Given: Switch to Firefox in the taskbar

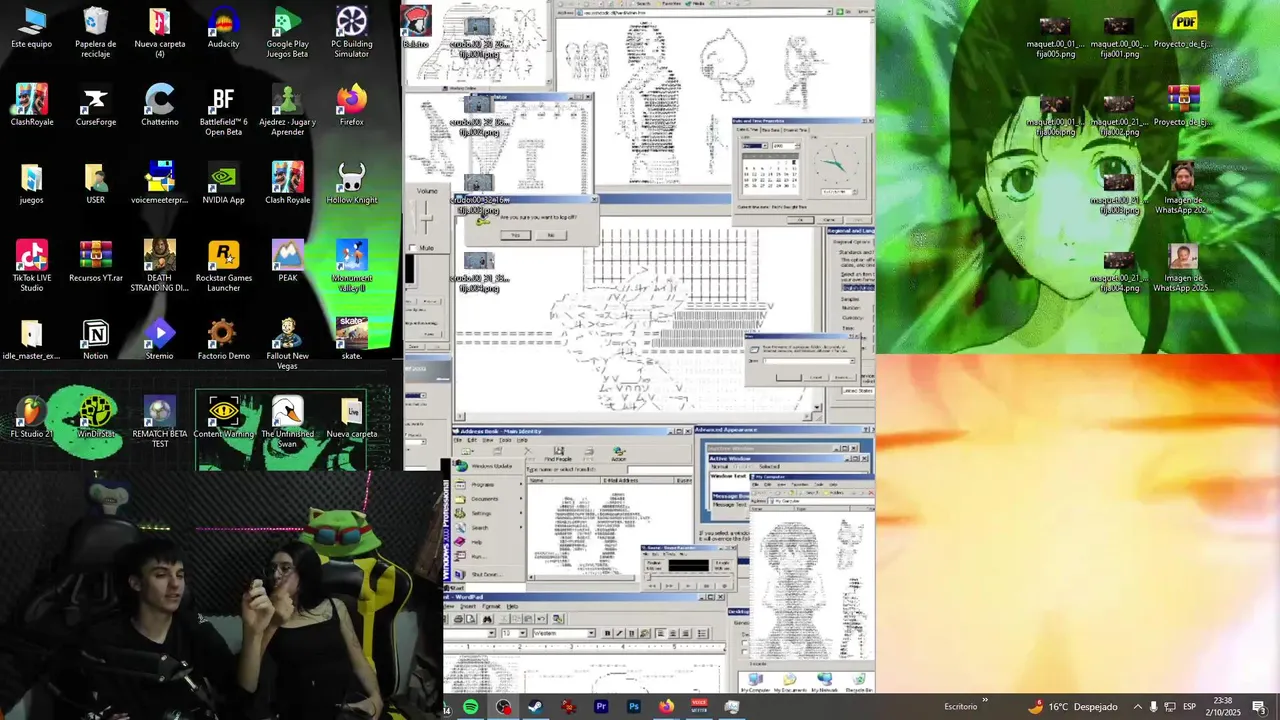Looking at the screenshot, I should coord(666,707).
